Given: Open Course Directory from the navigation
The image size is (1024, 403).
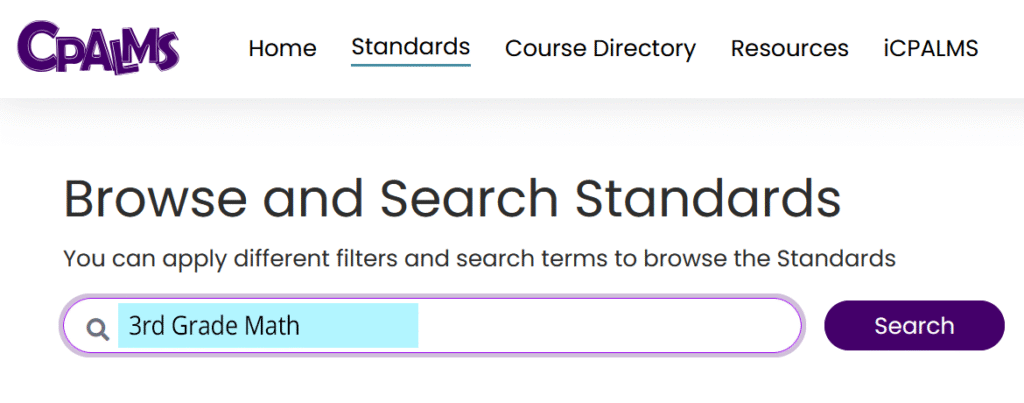Looking at the screenshot, I should pyautogui.click(x=600, y=48).
